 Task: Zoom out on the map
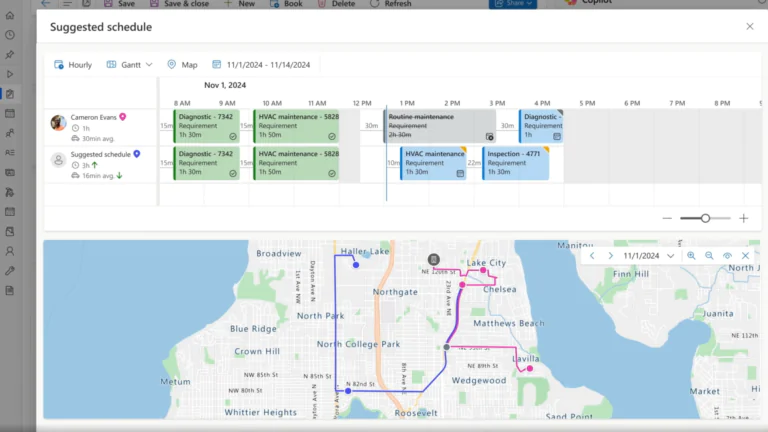point(709,256)
